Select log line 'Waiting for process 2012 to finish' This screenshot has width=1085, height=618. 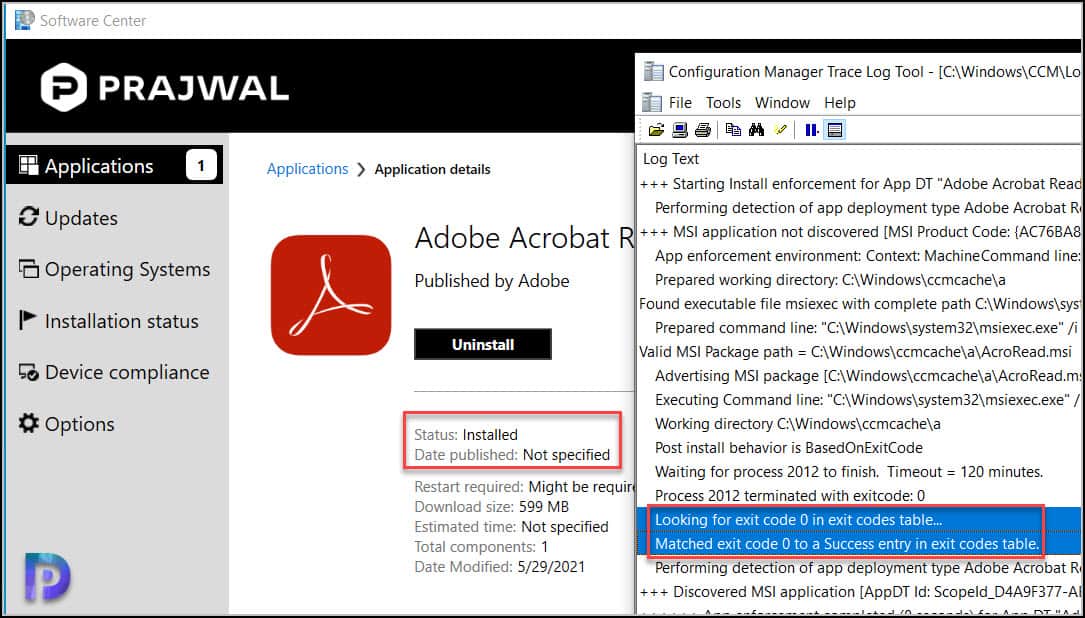click(x=859, y=472)
